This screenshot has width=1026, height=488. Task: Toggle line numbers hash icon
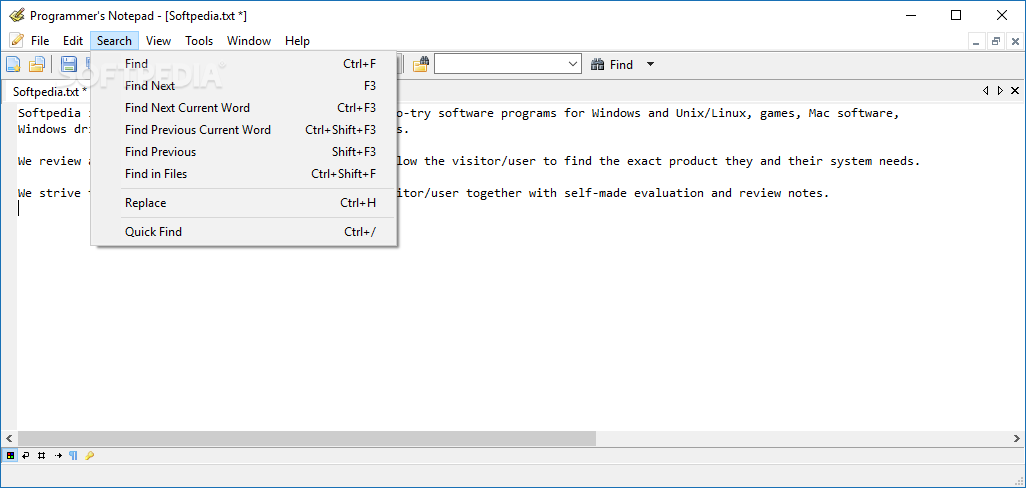pyautogui.click(x=42, y=455)
